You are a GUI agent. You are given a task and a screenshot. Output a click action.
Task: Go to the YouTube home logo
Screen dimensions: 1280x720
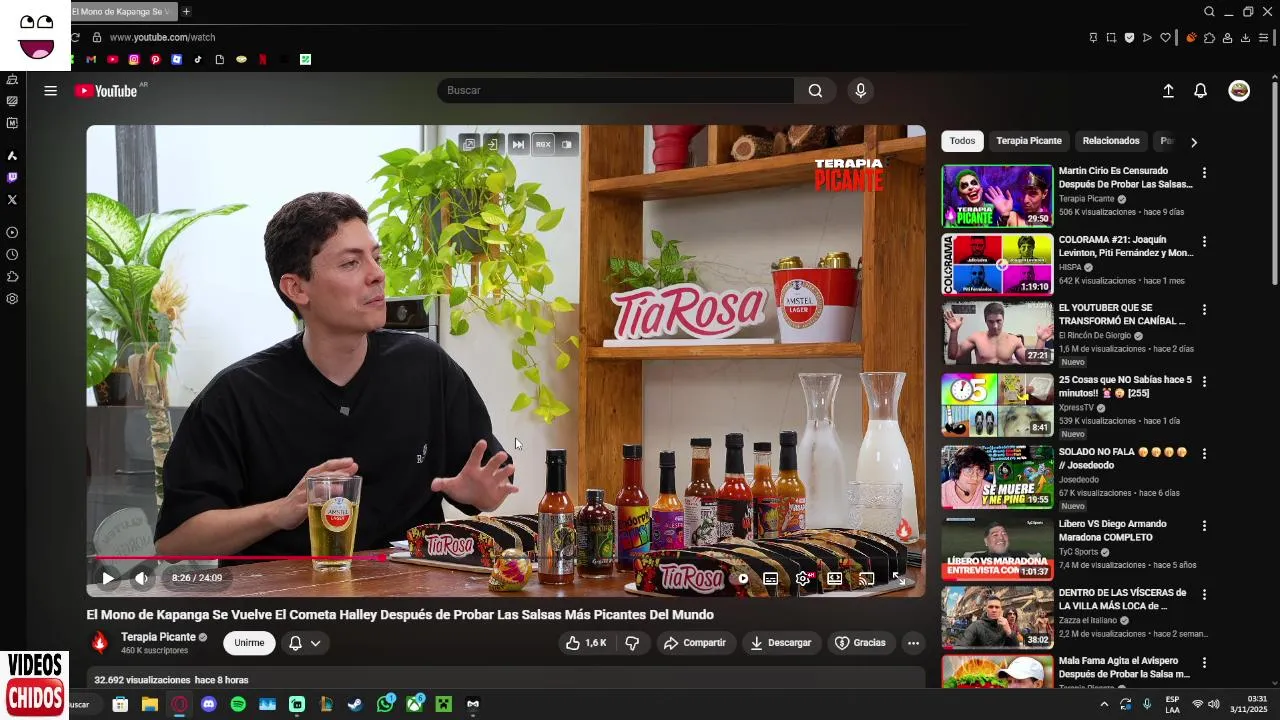[x=106, y=91]
